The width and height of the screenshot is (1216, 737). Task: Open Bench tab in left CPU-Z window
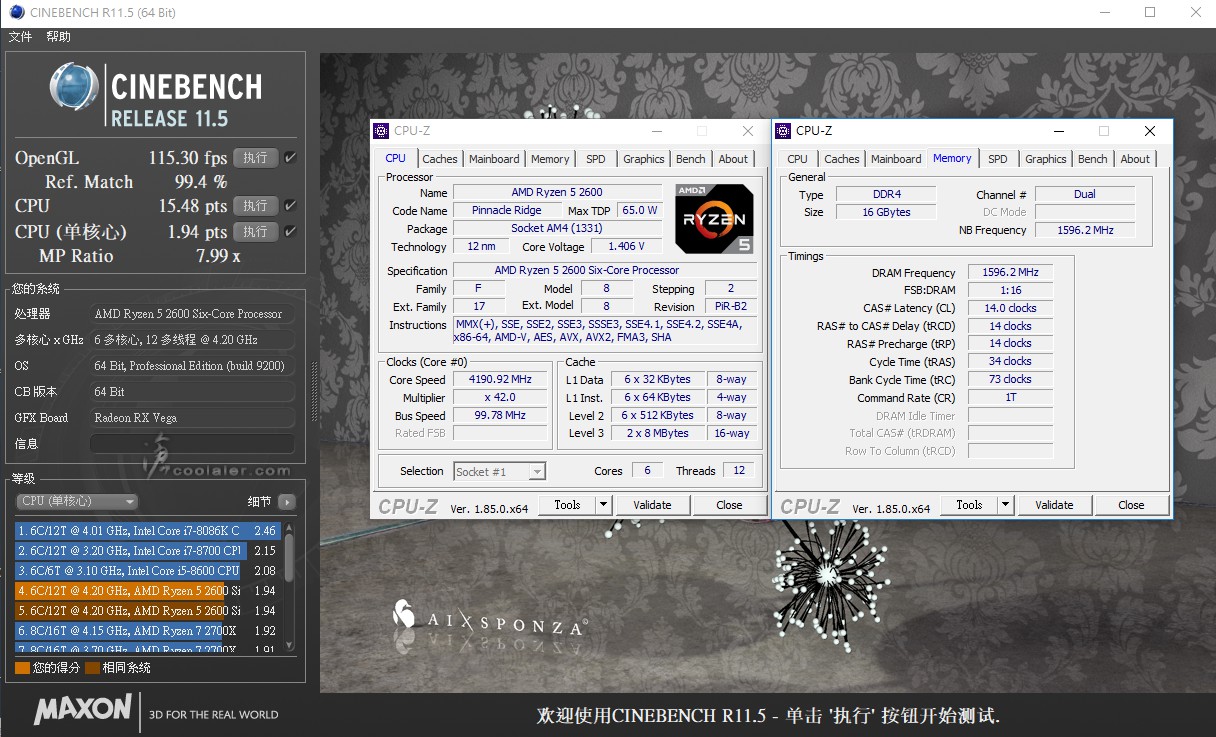pos(691,159)
